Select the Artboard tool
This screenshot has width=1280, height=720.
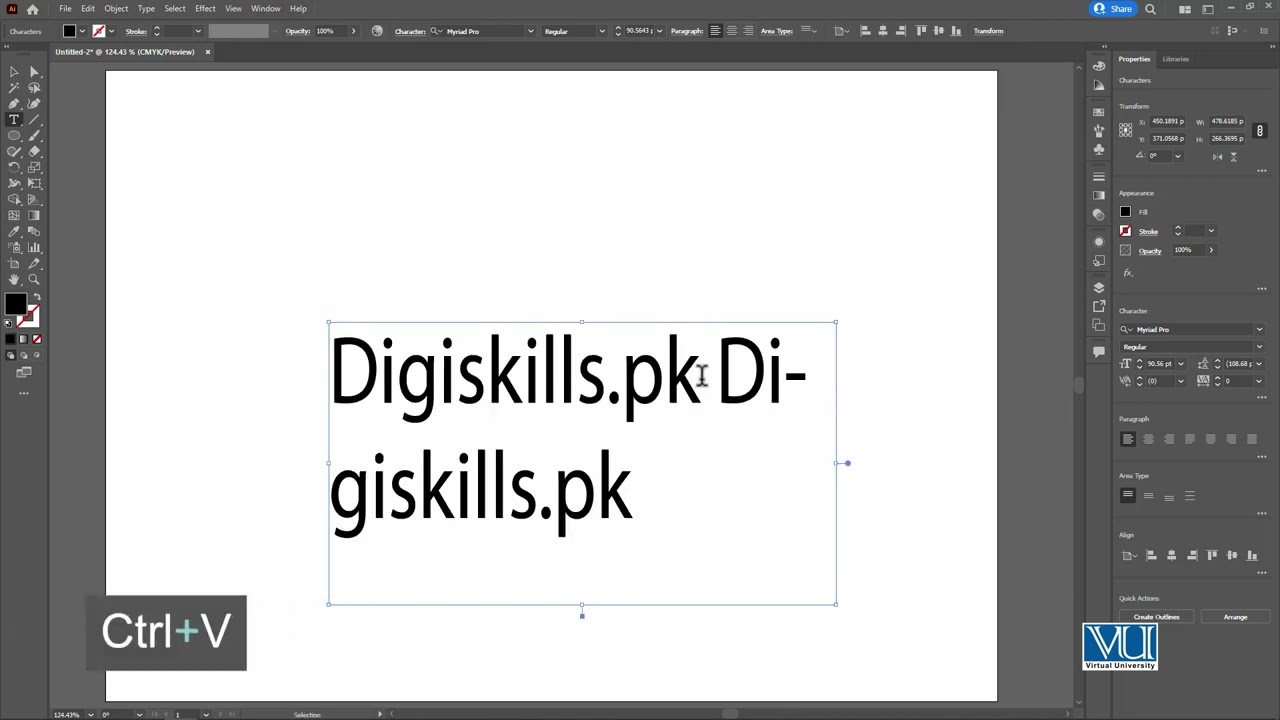click(x=14, y=264)
